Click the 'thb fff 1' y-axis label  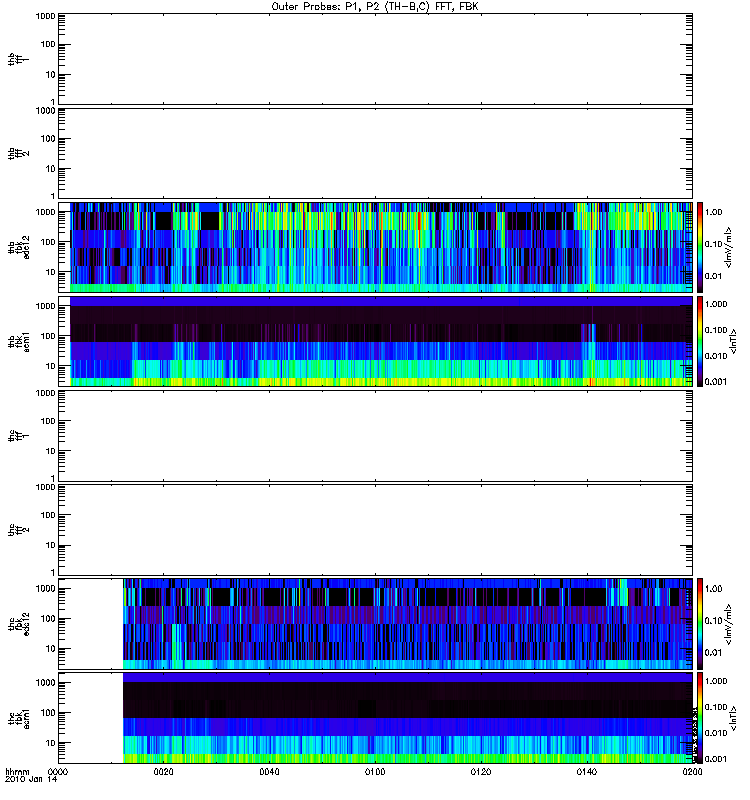point(18,59)
